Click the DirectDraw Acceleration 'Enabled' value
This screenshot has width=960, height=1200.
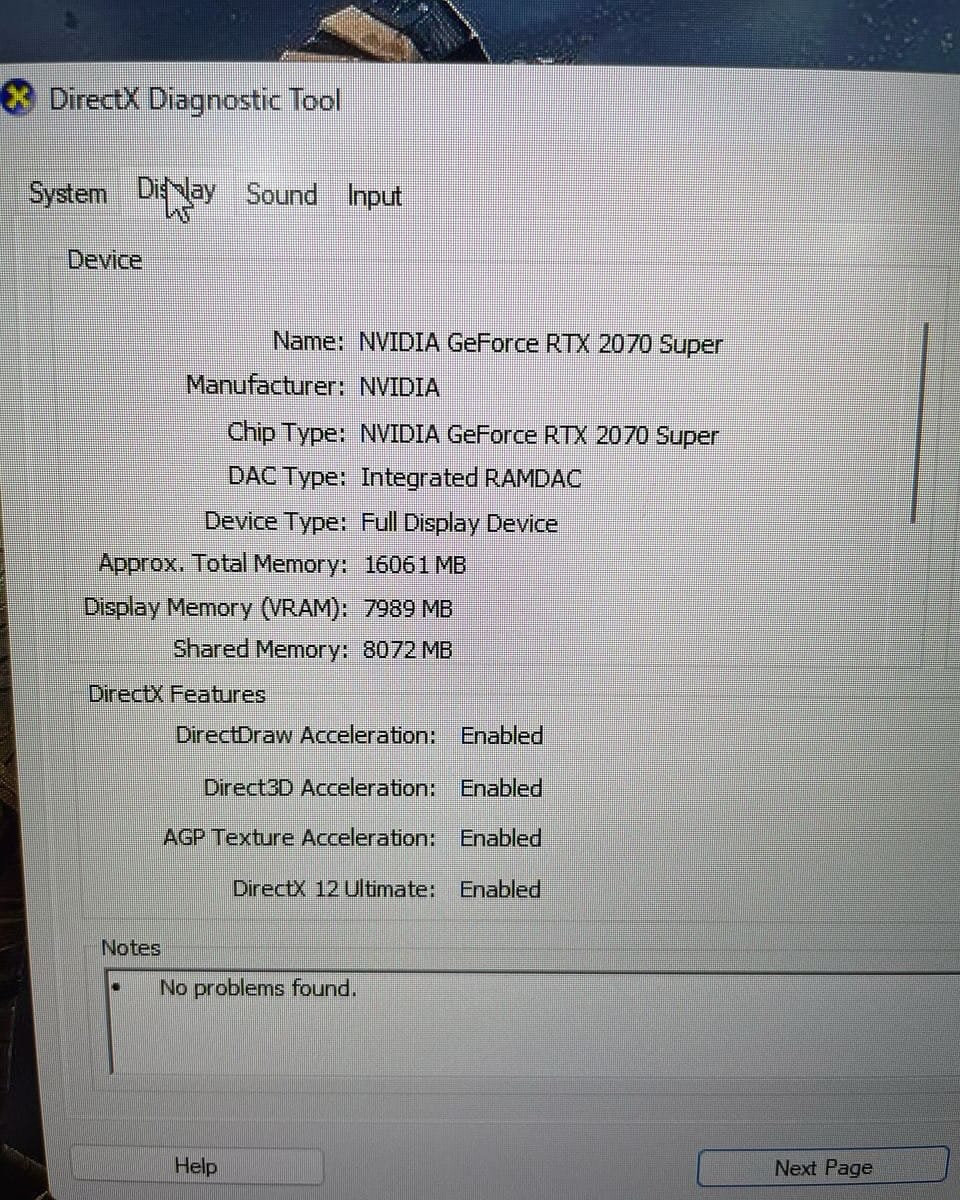(502, 736)
